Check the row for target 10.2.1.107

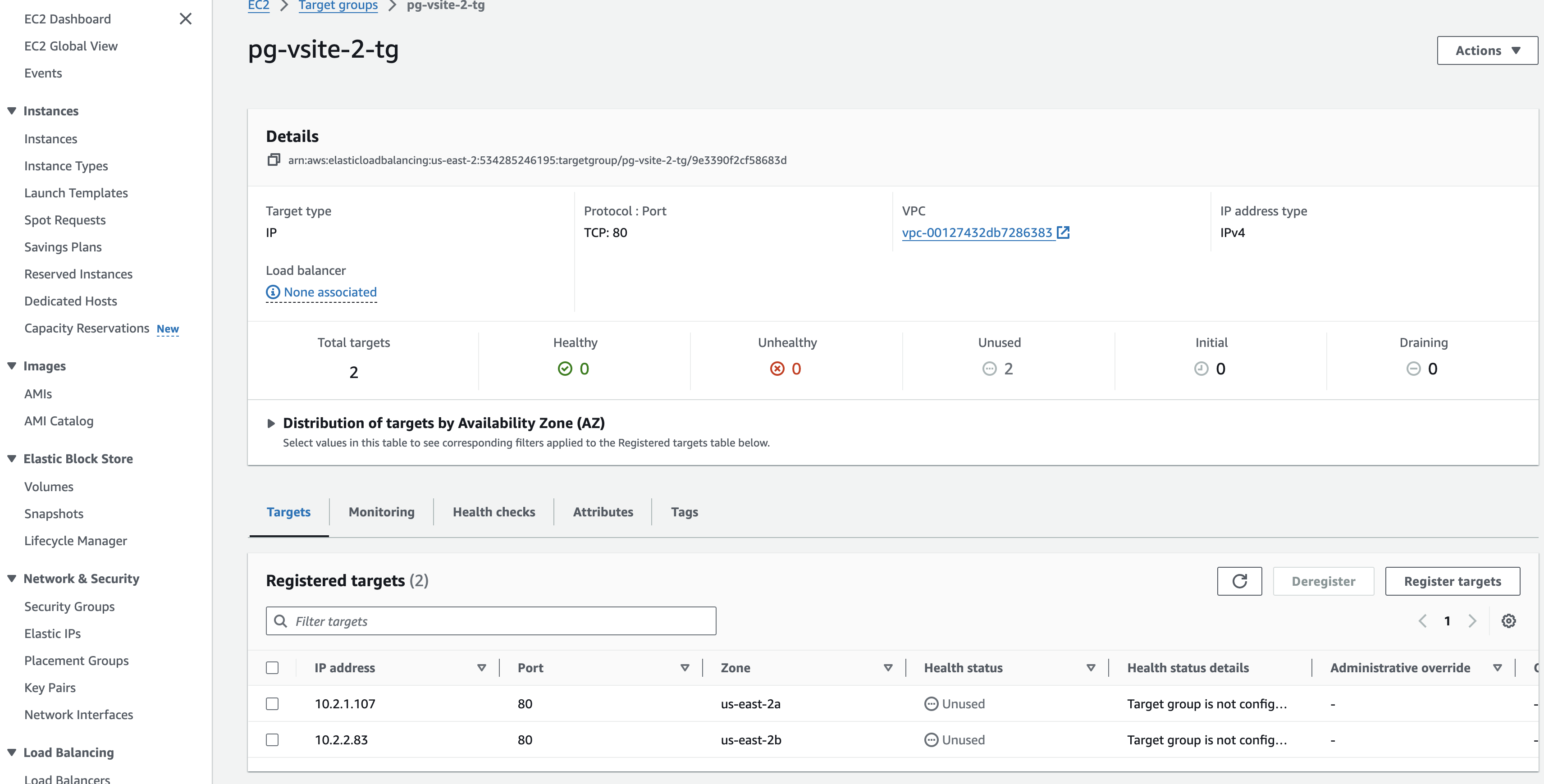(x=273, y=704)
